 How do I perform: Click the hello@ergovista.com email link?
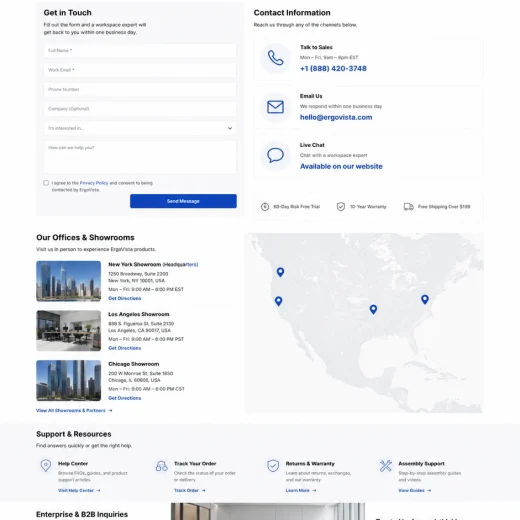coord(336,117)
